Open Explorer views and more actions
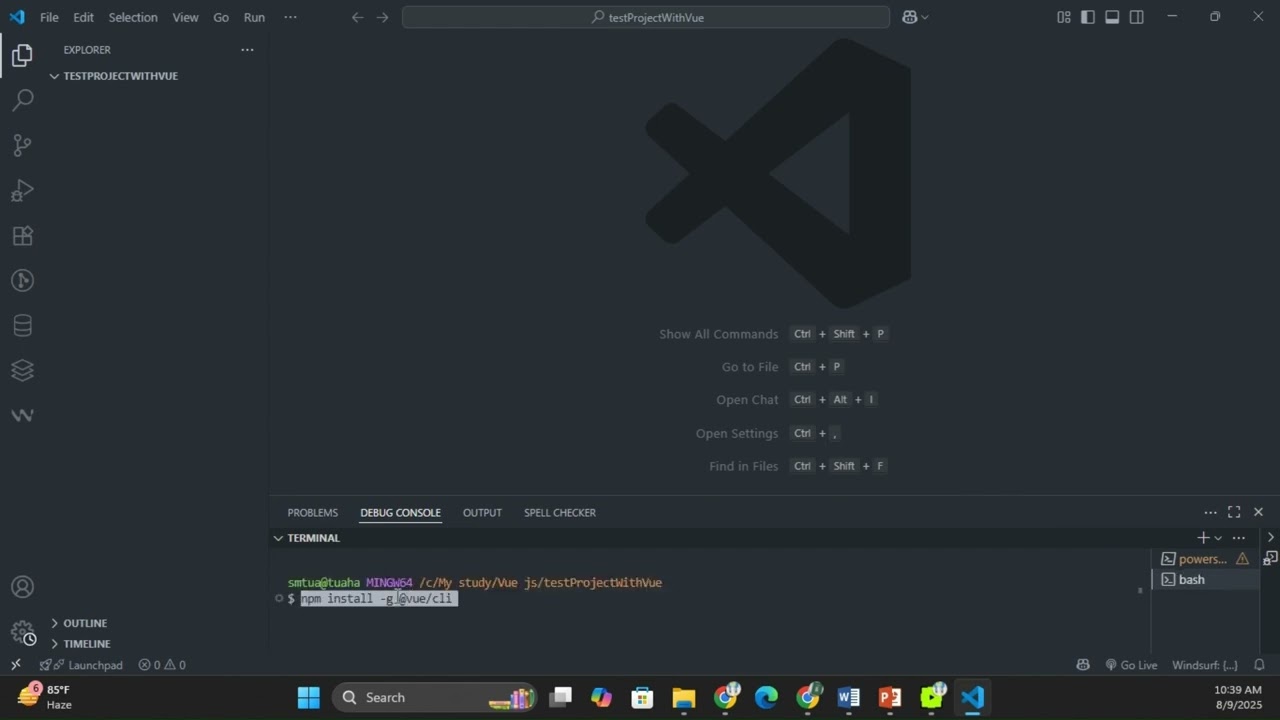Viewport: 1280px width, 720px height. (x=247, y=50)
